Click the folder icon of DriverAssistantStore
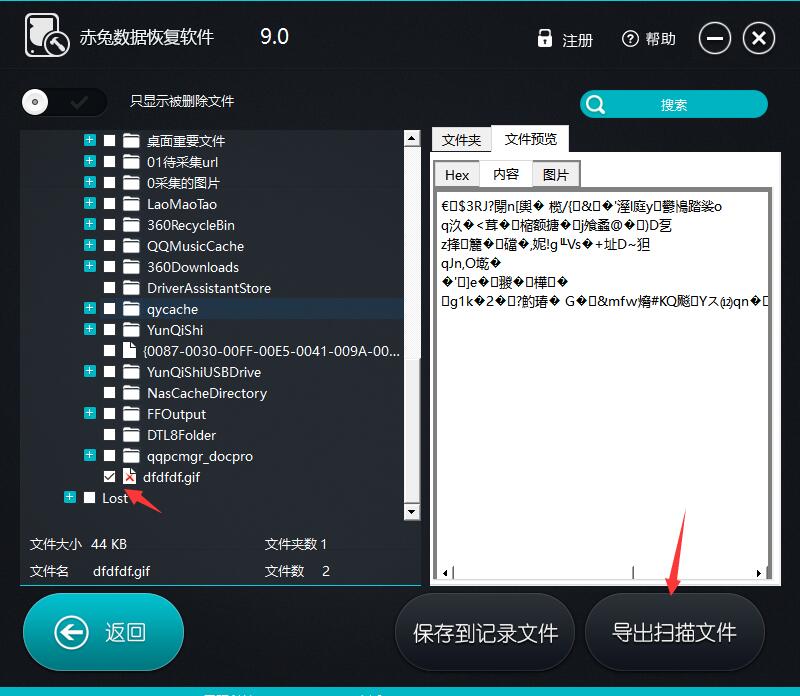This screenshot has width=800, height=696. [x=131, y=288]
